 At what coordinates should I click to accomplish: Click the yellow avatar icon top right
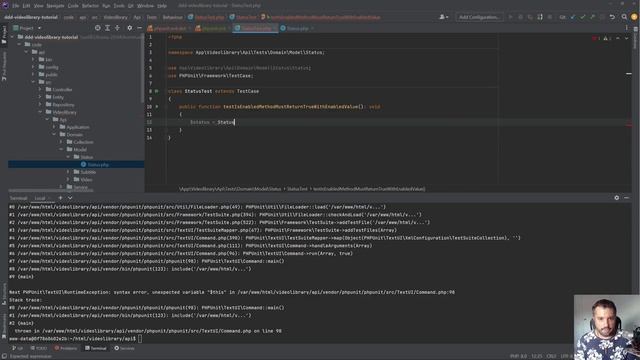[634, 17]
